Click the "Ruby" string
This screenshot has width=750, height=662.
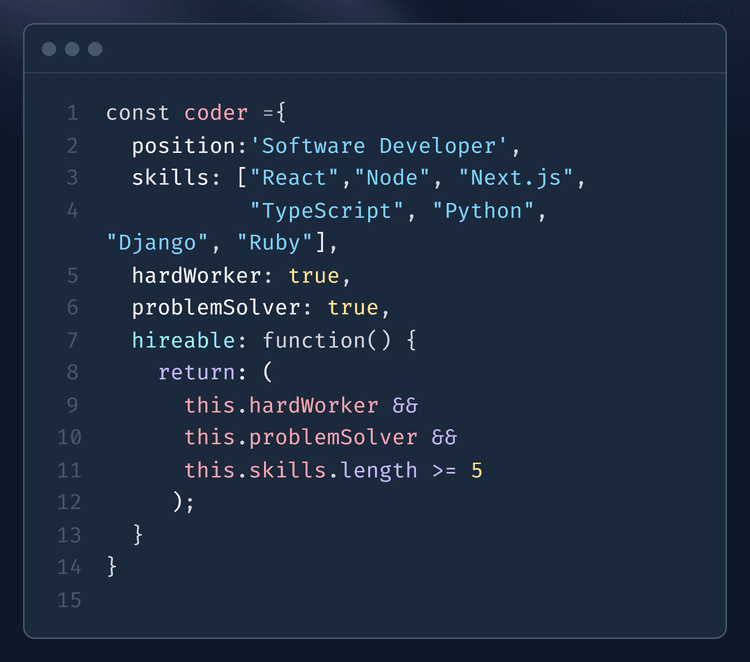pos(275,243)
